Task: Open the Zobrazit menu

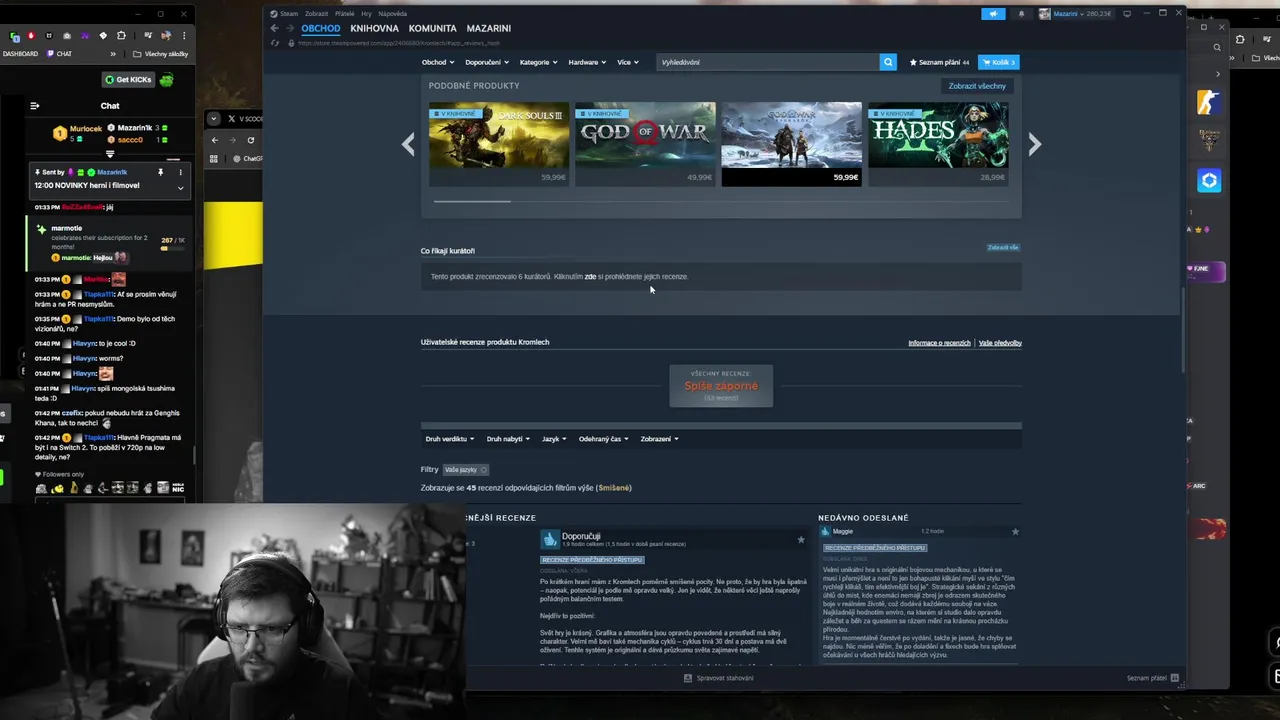Action: (316, 14)
